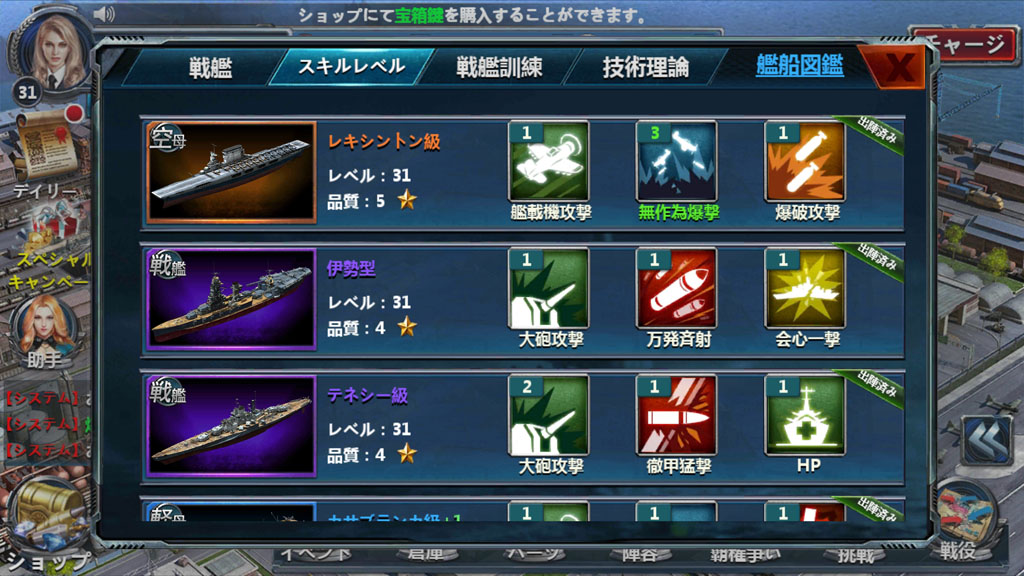The height and width of the screenshot is (576, 1024).
Task: Switch to the 戦艦訓練 tab
Action: point(499,67)
